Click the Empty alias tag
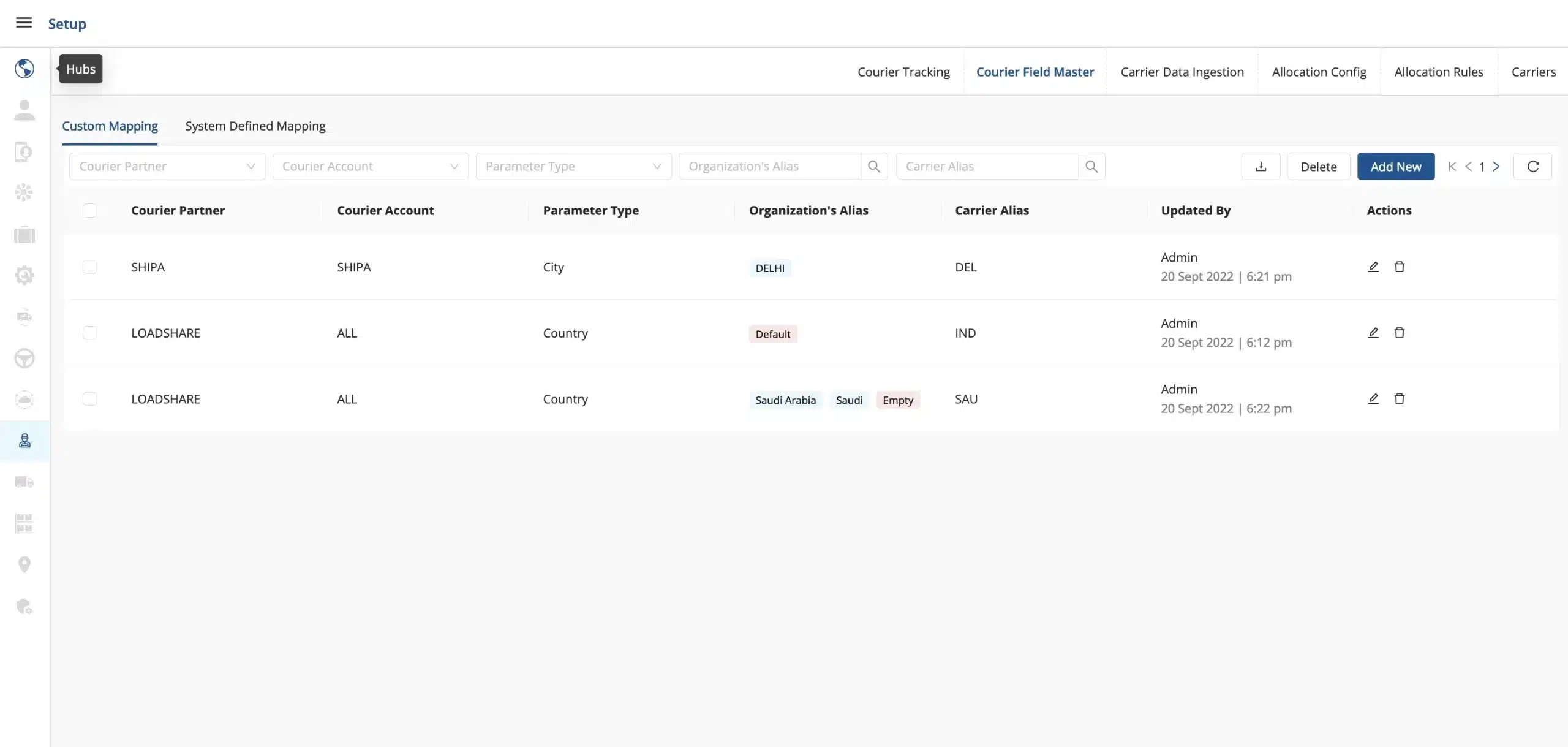 pos(898,400)
